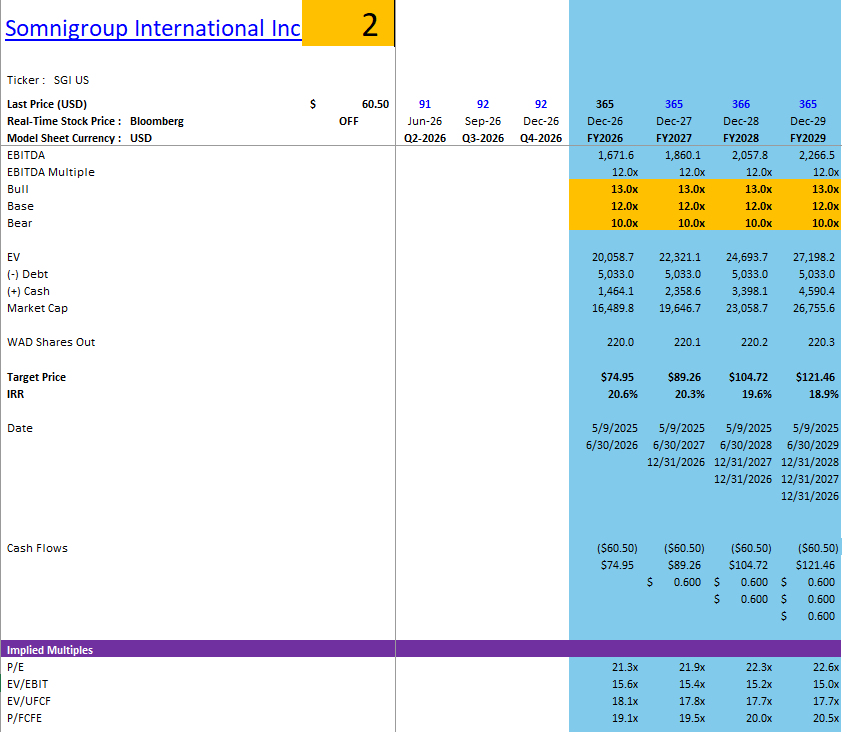The width and height of the screenshot is (842, 732).
Task: Select the IRR row label
Action: pyautogui.click(x=15, y=394)
